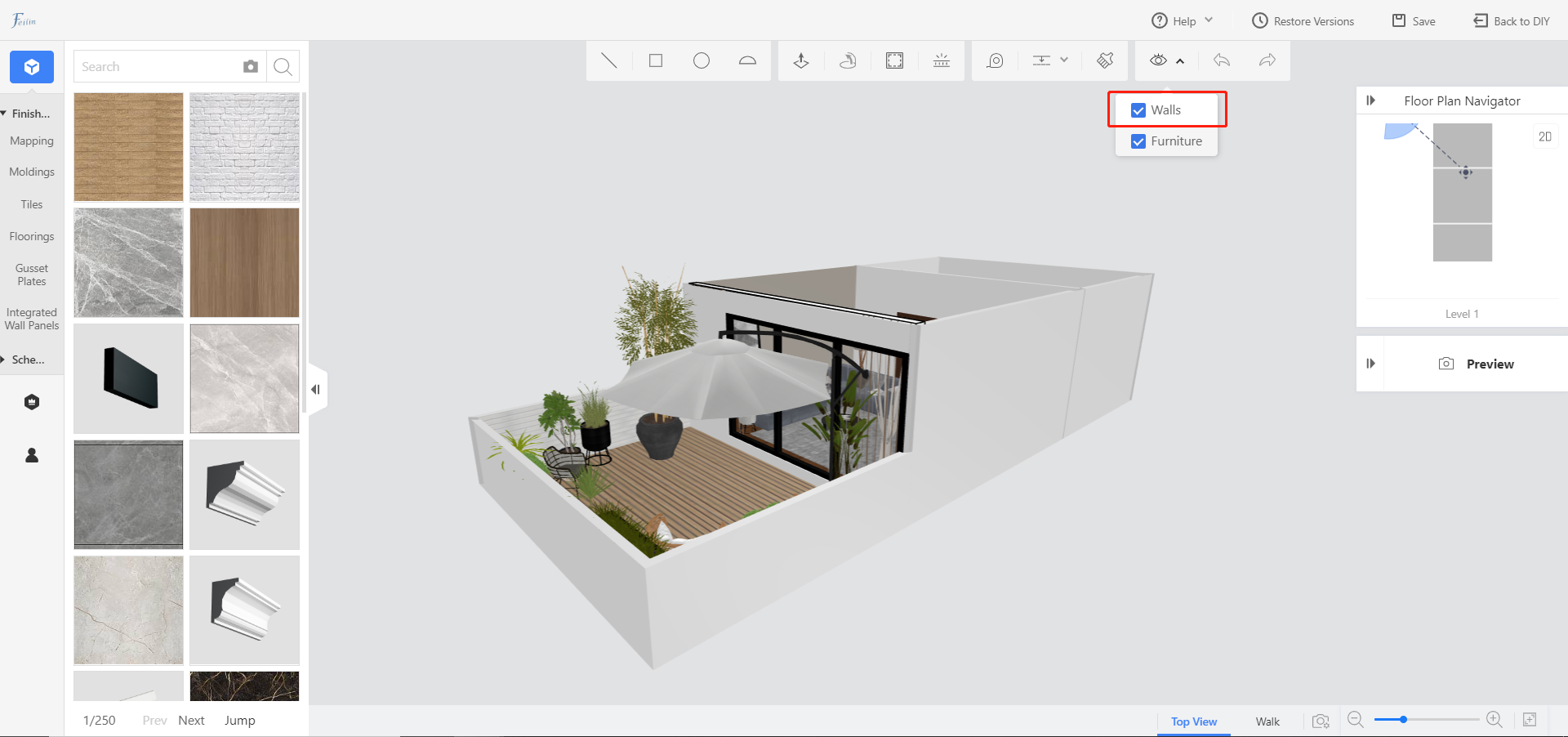Click the array distribute tool icon
1568x737 pixels.
click(x=942, y=60)
